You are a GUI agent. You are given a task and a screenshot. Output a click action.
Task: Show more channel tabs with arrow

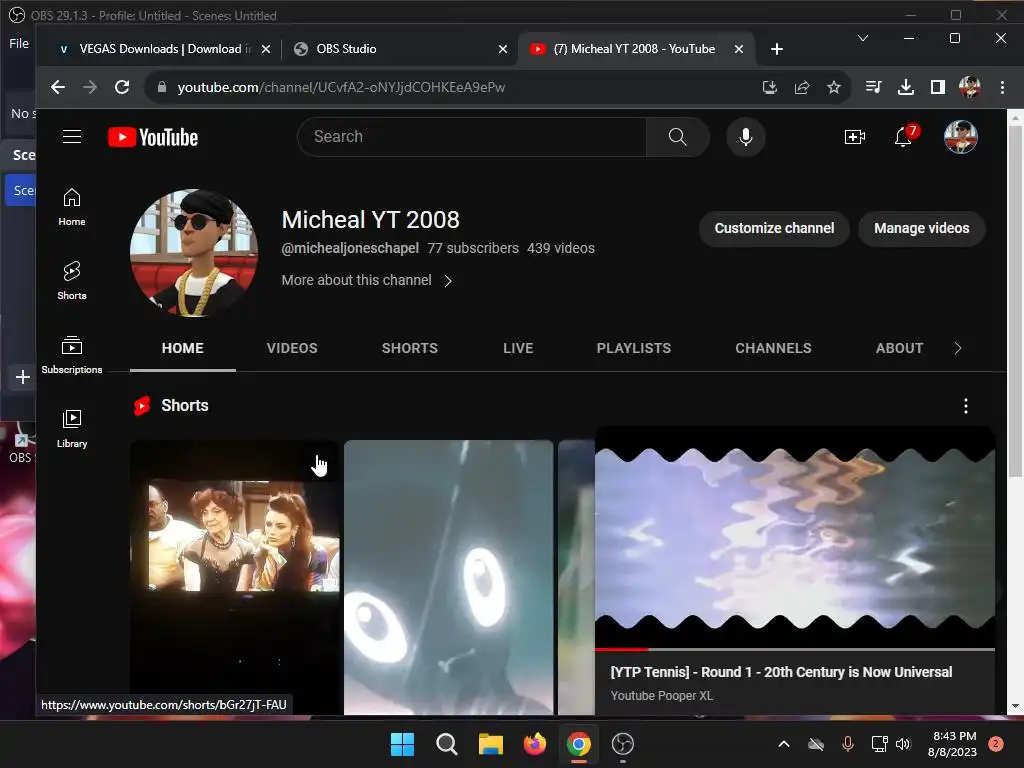pyautogui.click(x=957, y=348)
